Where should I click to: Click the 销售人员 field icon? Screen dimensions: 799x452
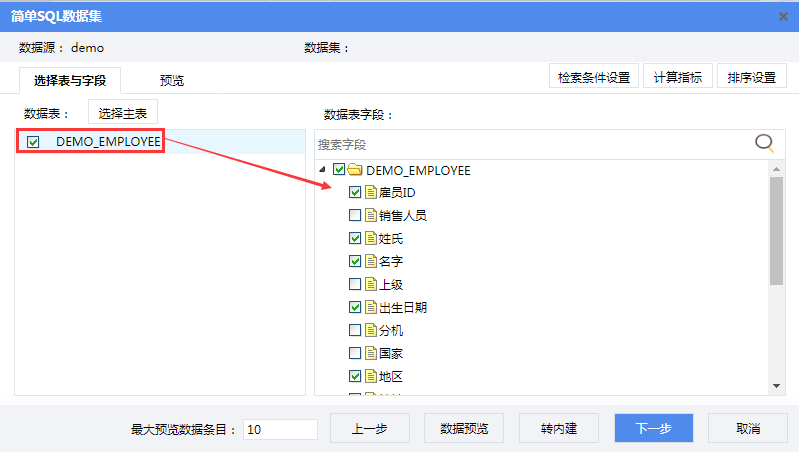coord(371,216)
